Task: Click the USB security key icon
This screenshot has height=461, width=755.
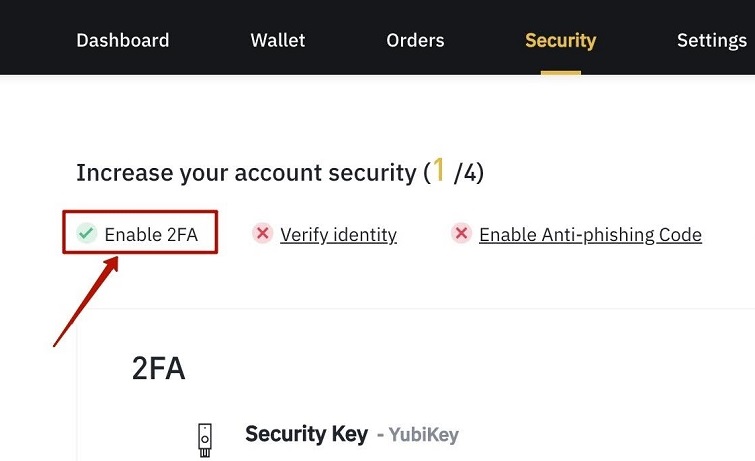Action: tap(203, 436)
